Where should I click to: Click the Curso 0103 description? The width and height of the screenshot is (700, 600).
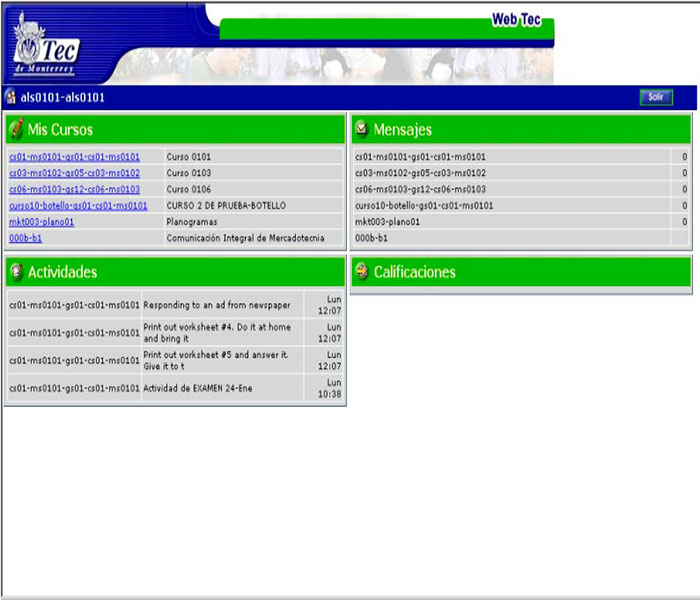(188, 173)
